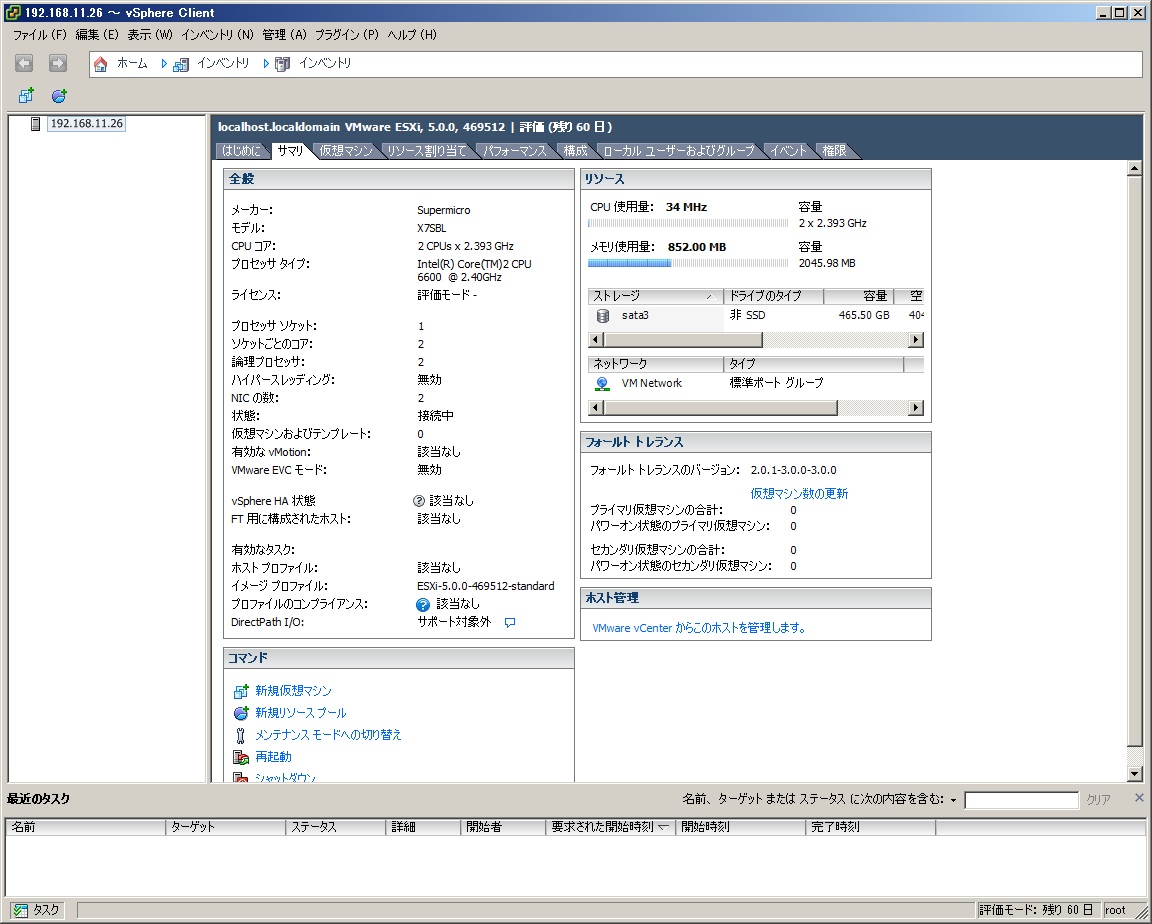Screen dimensions: 1152x924
Task: Click the VM Network row name
Action: click(x=652, y=383)
